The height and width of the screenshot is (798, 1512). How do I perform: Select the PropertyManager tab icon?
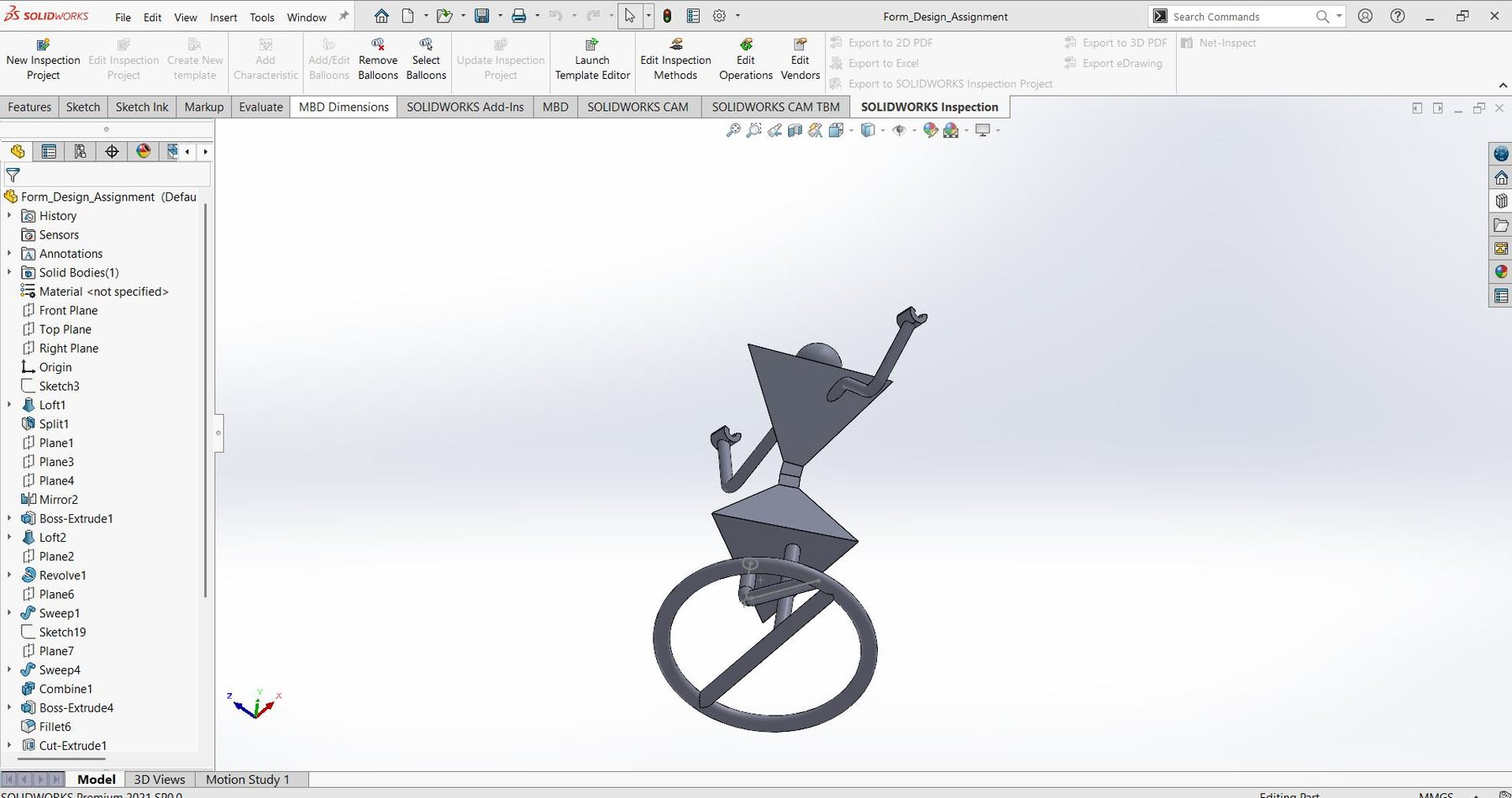pyautogui.click(x=49, y=151)
